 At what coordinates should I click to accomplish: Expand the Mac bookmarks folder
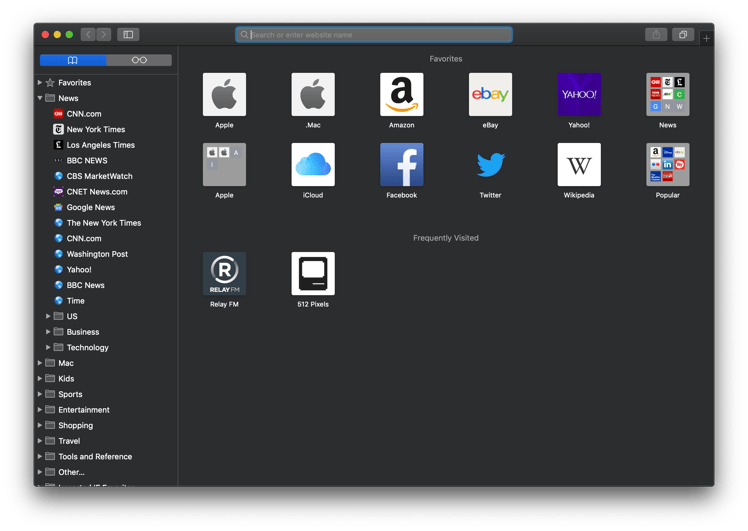pyautogui.click(x=40, y=363)
